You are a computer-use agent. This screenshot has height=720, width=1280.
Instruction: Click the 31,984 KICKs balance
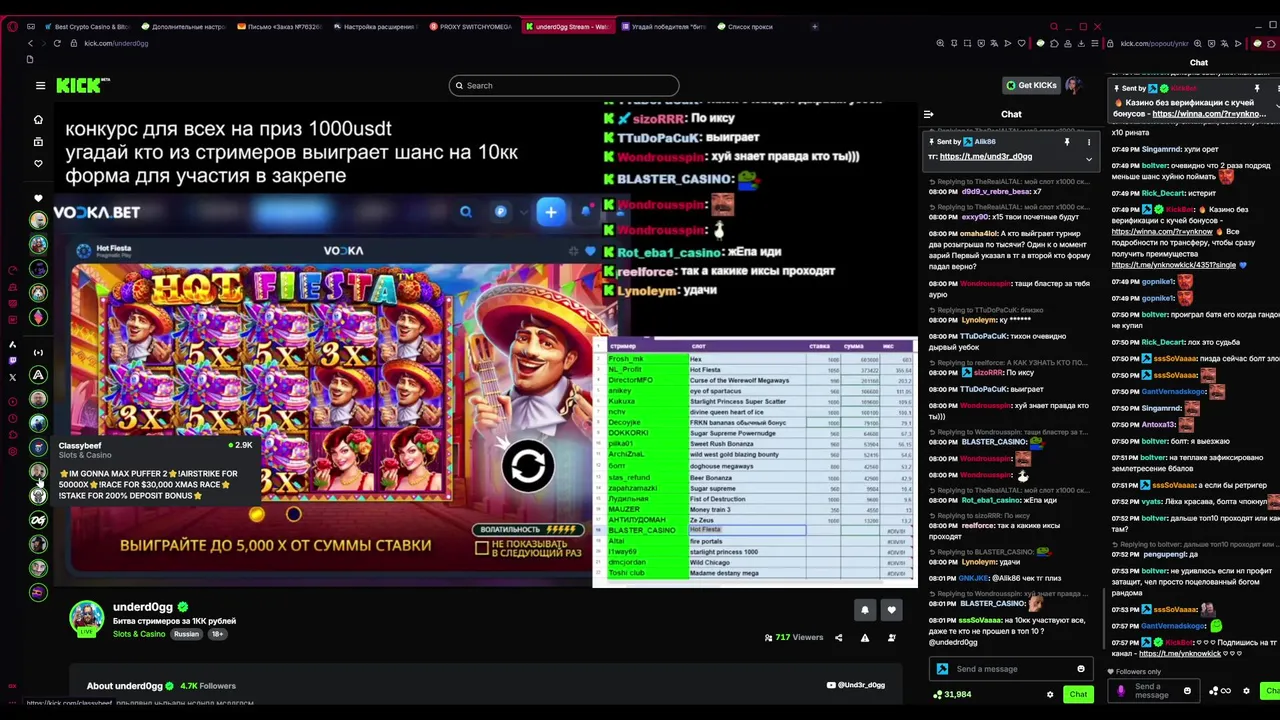pos(952,694)
